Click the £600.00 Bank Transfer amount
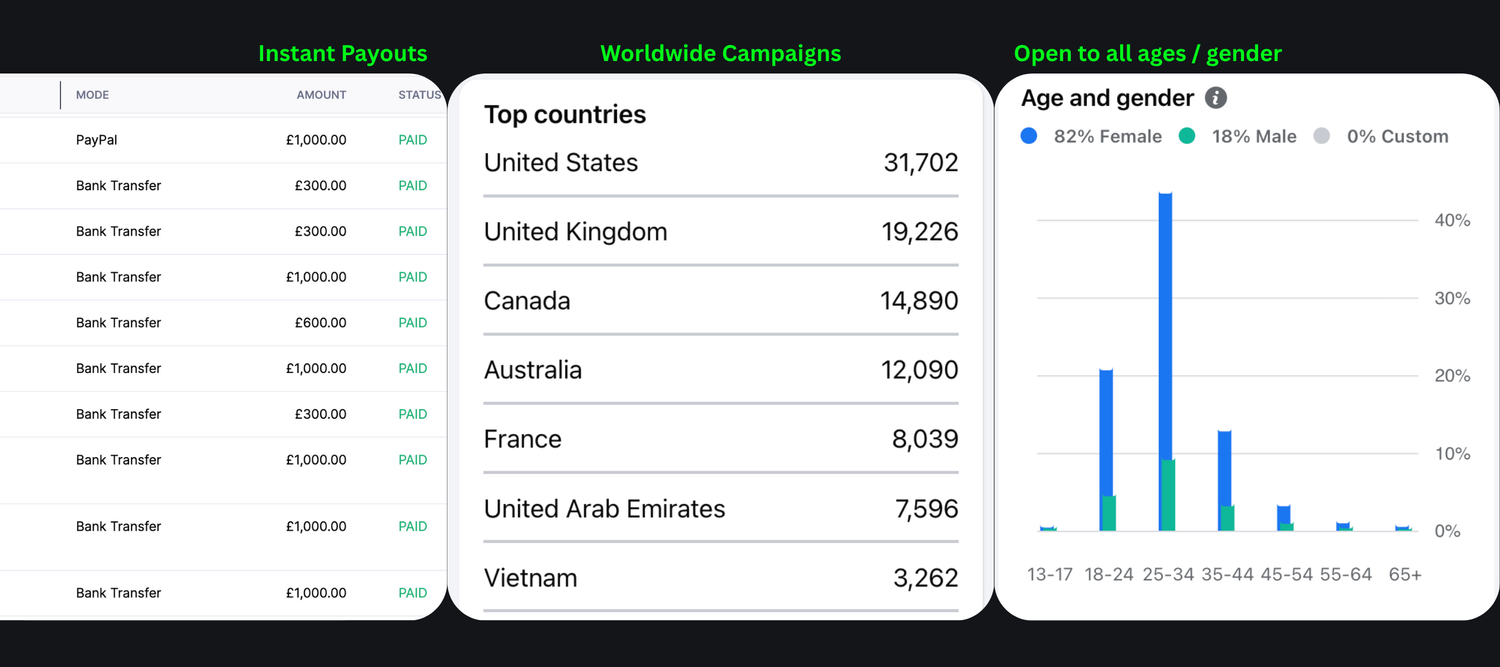The width and height of the screenshot is (1500, 667). pyautogui.click(x=320, y=323)
